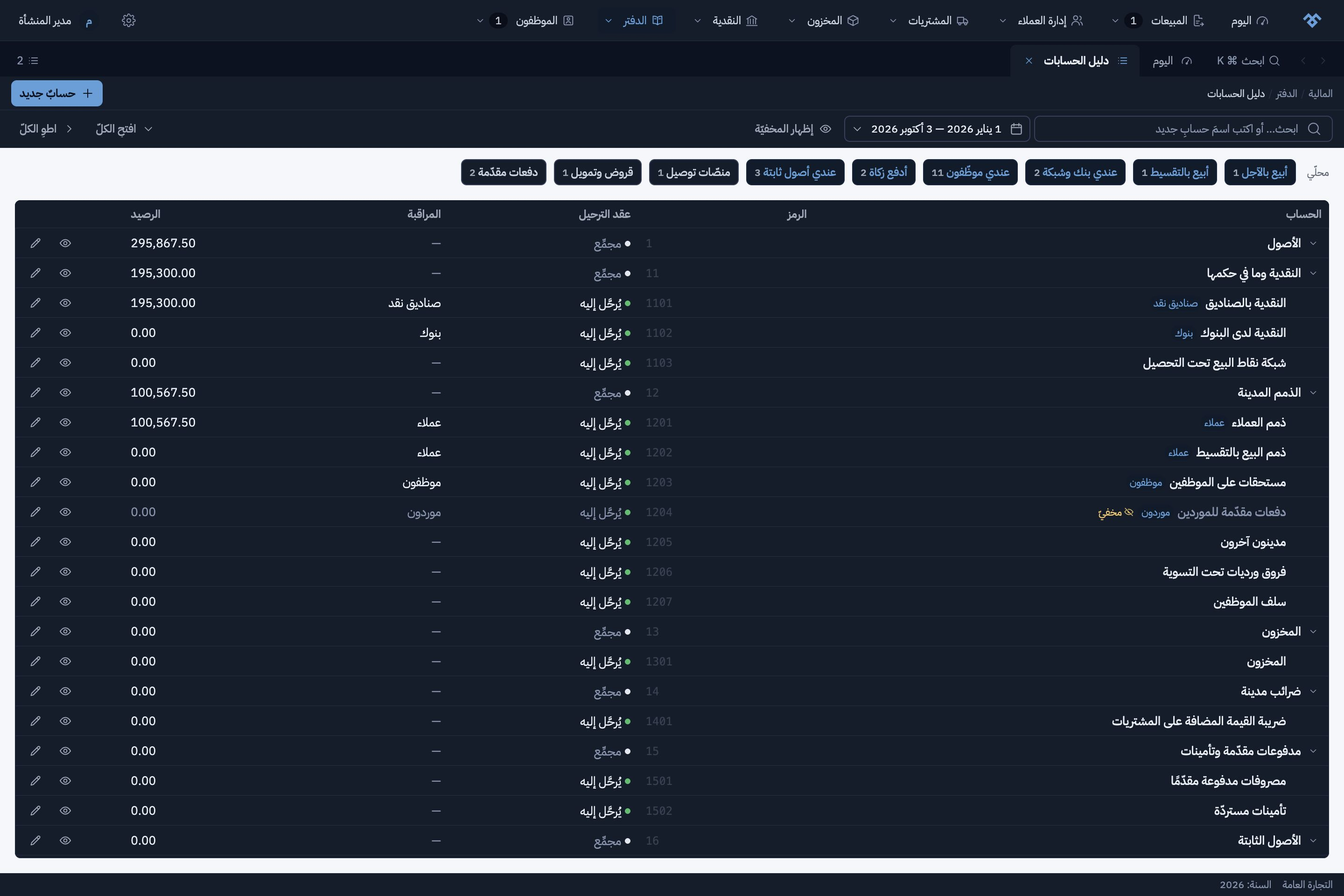
Task: Edit the سلف الموظفين pencil icon
Action: [x=35, y=601]
